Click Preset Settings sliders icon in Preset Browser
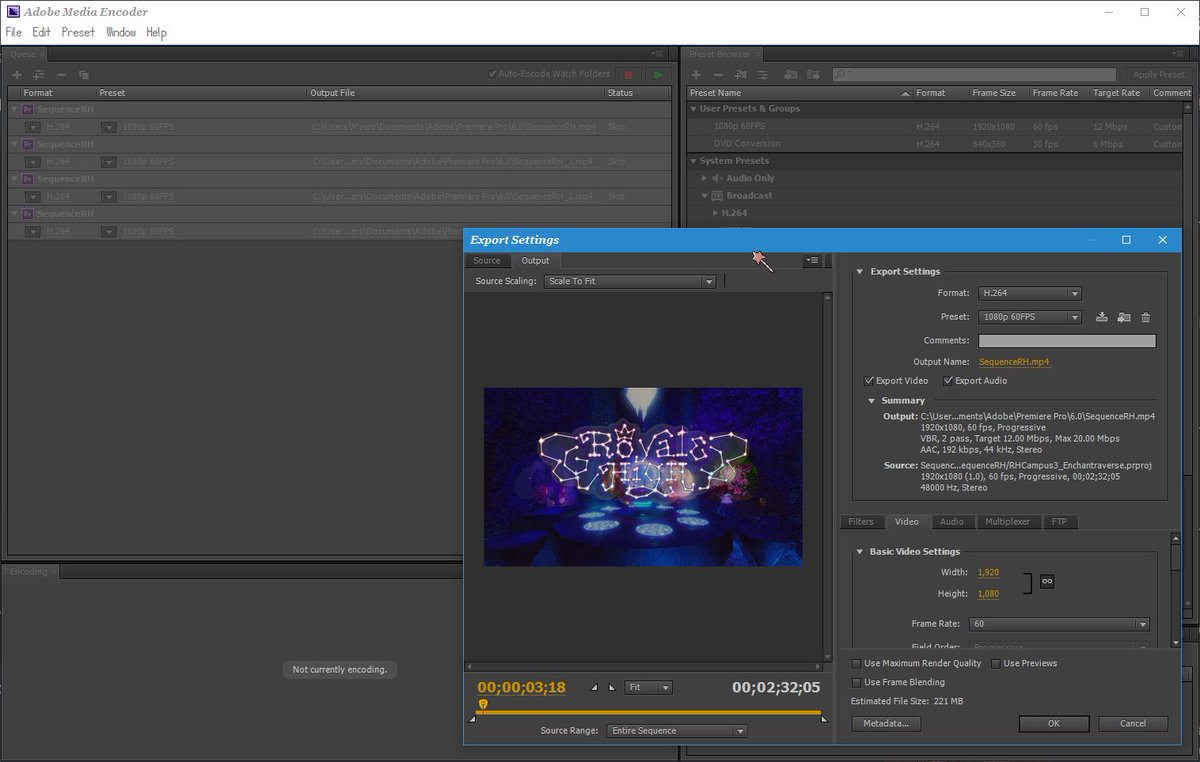1200x762 pixels. click(765, 75)
